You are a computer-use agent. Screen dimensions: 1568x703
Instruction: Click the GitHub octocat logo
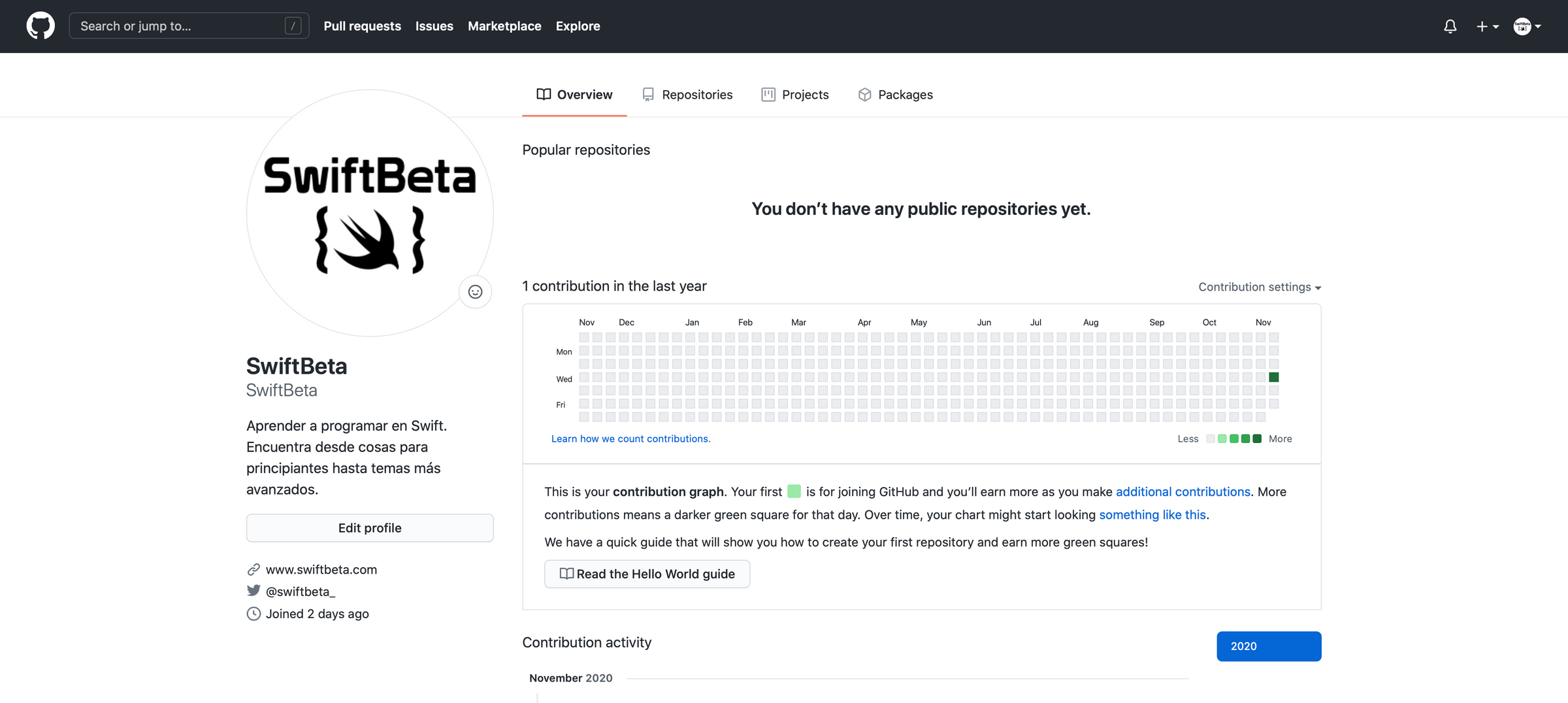40,26
